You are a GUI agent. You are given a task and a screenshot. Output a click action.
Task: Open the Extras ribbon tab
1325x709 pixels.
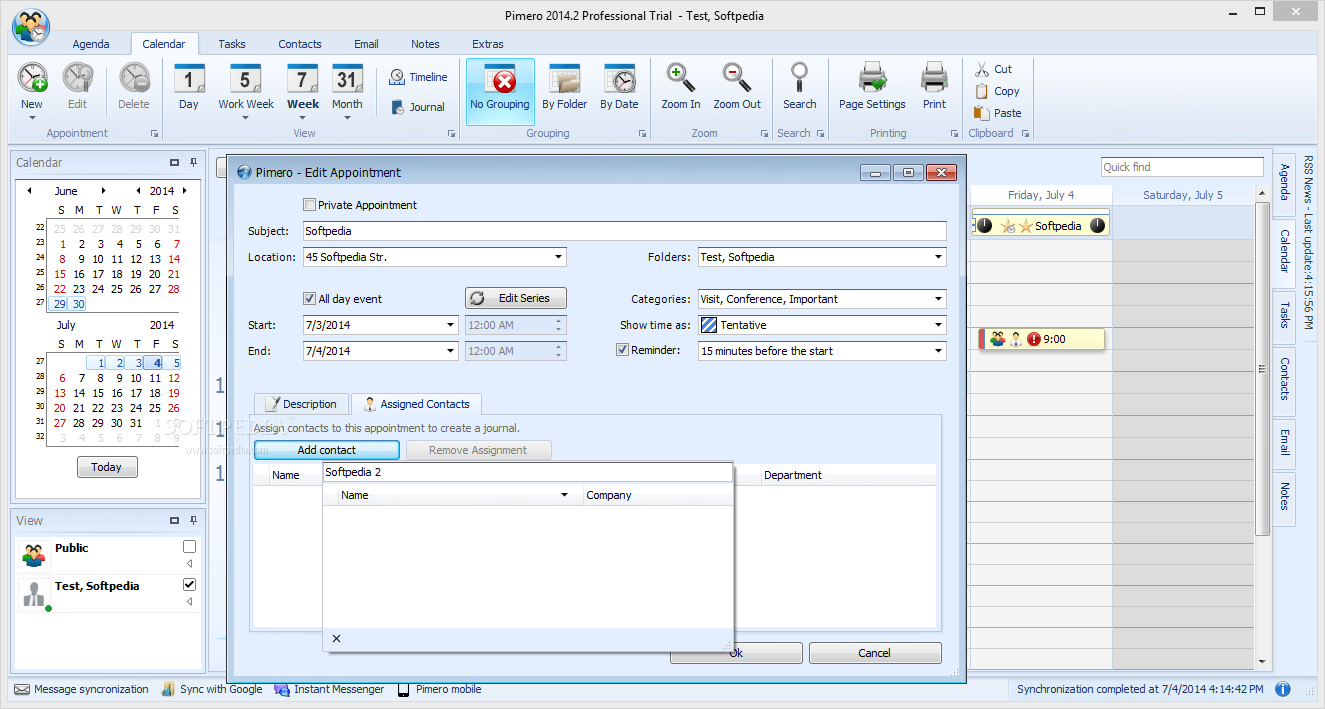(x=488, y=44)
